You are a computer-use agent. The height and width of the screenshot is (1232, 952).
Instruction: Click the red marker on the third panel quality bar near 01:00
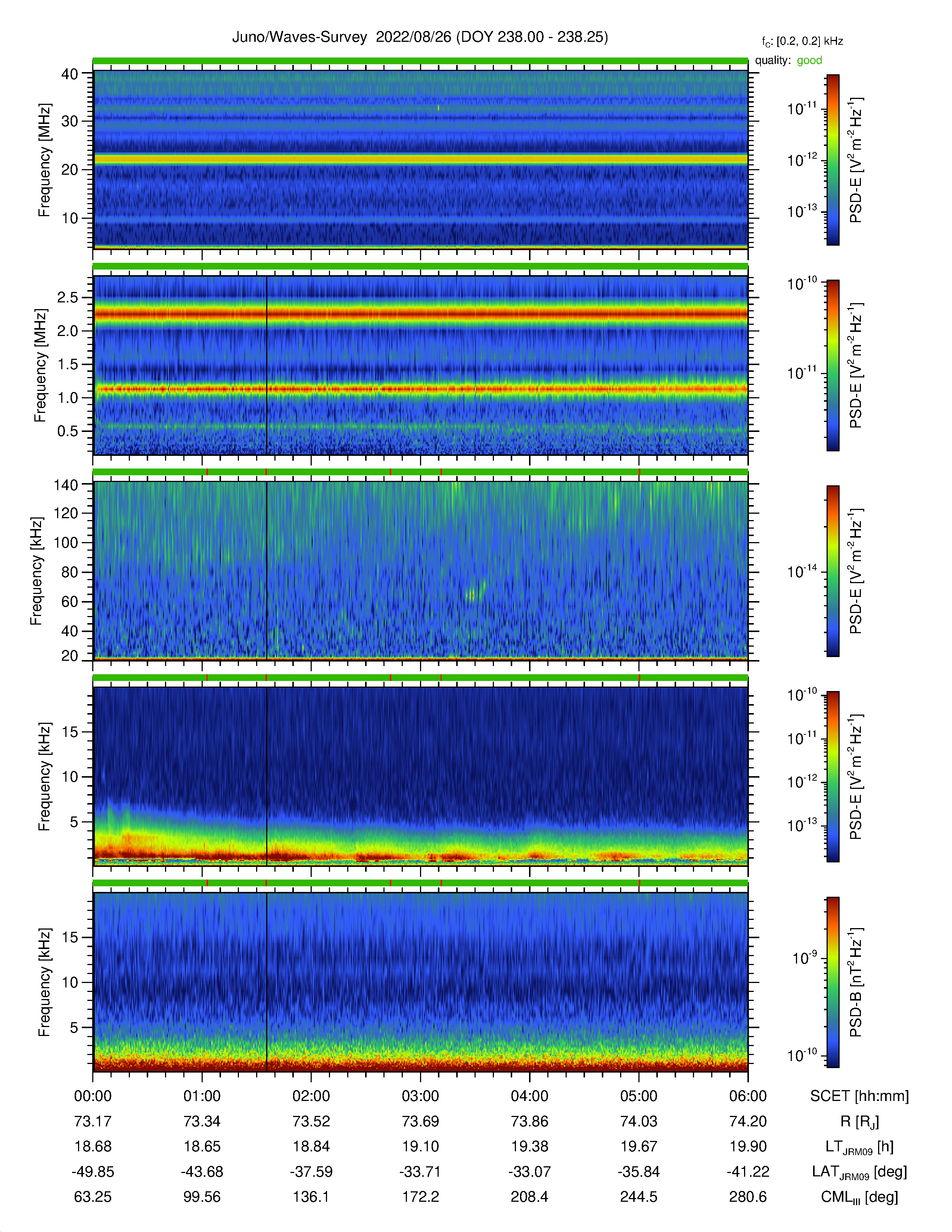207,472
